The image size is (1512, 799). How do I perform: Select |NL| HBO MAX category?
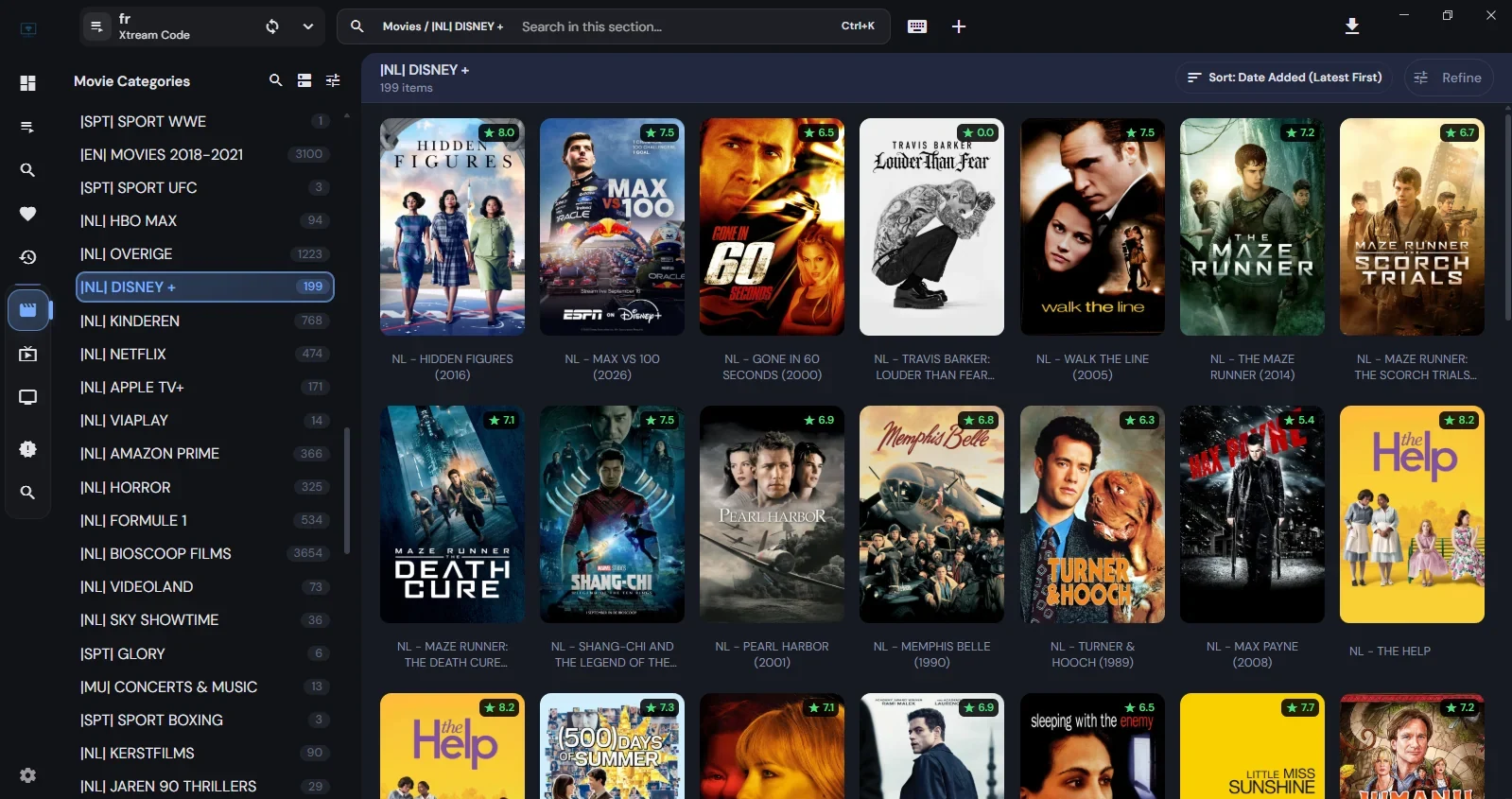204,220
